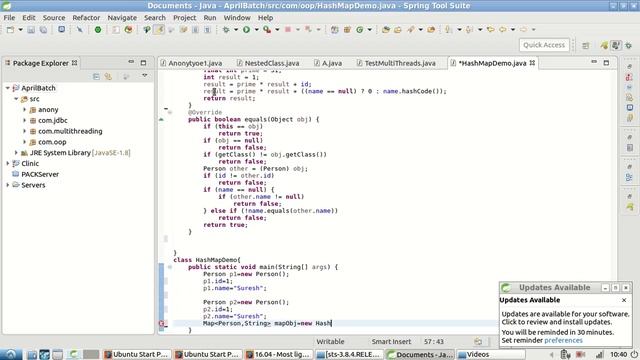The width and height of the screenshot is (640, 360).
Task: Open the Debug configurations dropdown arrow
Action: tap(236, 29)
